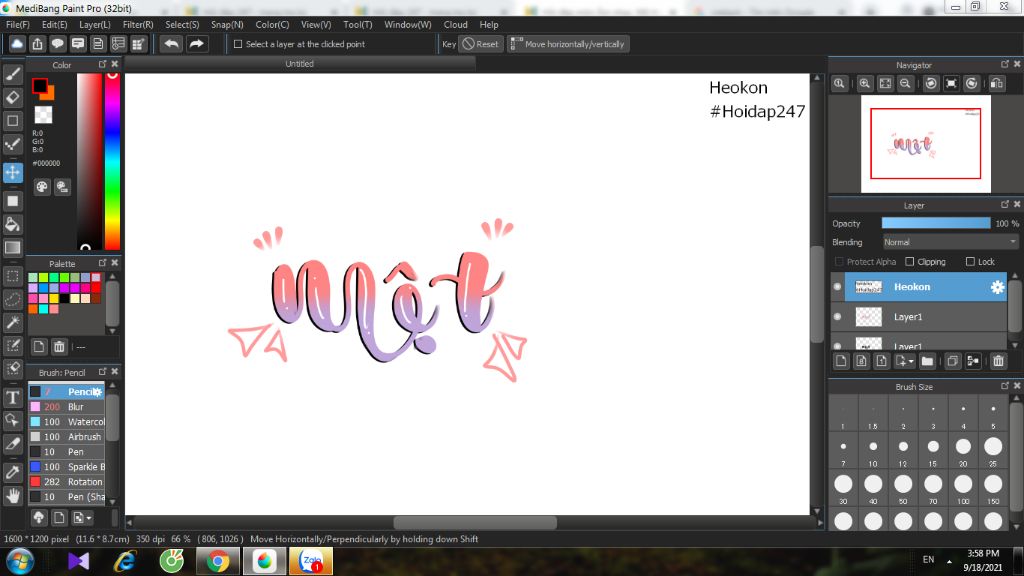Open Heokon layer settings gear

click(997, 287)
